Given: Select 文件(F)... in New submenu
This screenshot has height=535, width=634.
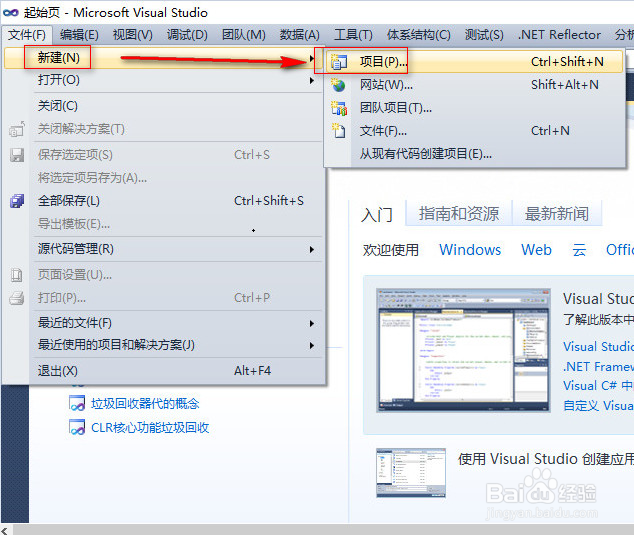Looking at the screenshot, I should click(474, 131).
